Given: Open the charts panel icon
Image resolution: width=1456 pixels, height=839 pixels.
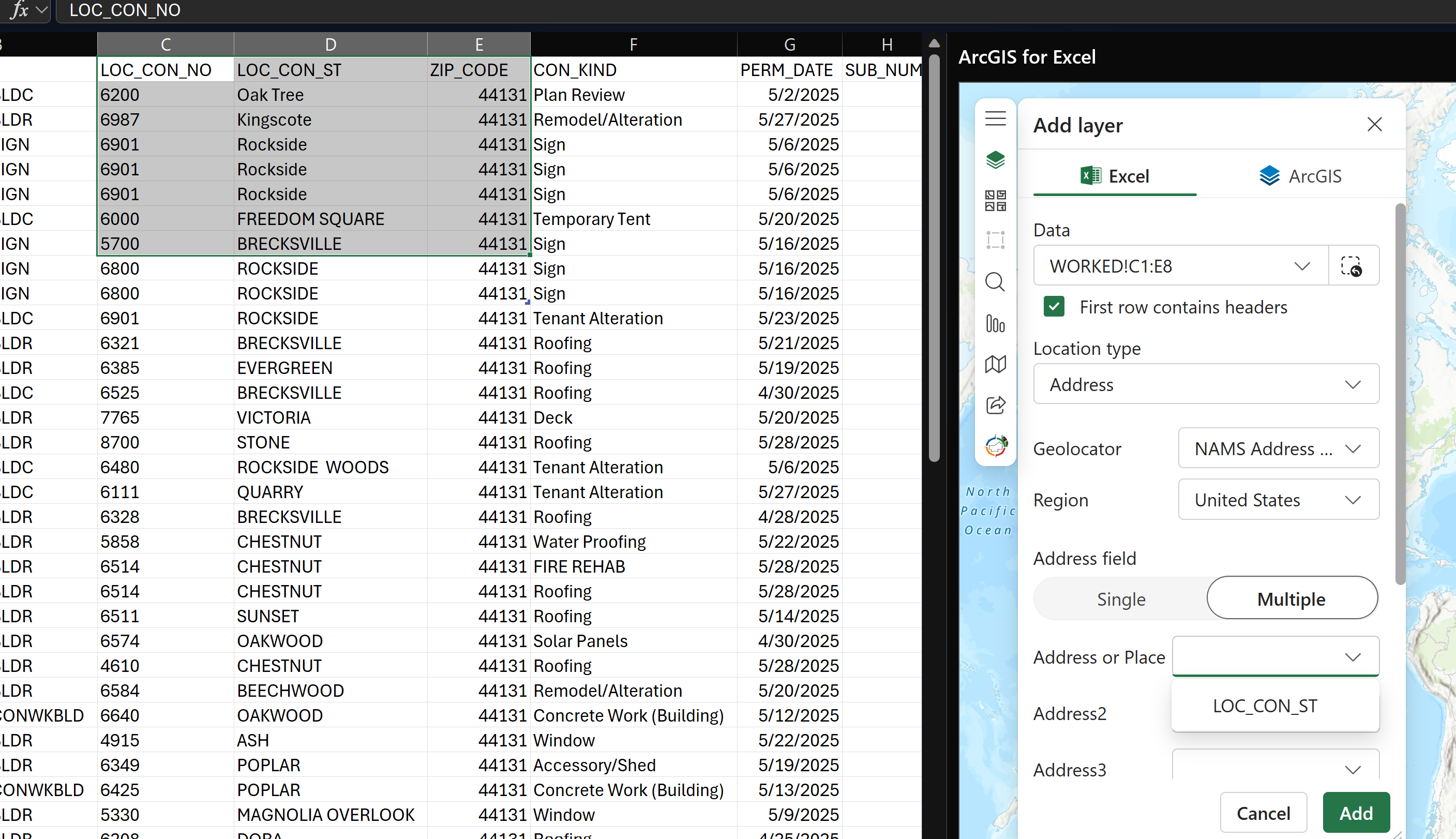Looking at the screenshot, I should (x=995, y=324).
